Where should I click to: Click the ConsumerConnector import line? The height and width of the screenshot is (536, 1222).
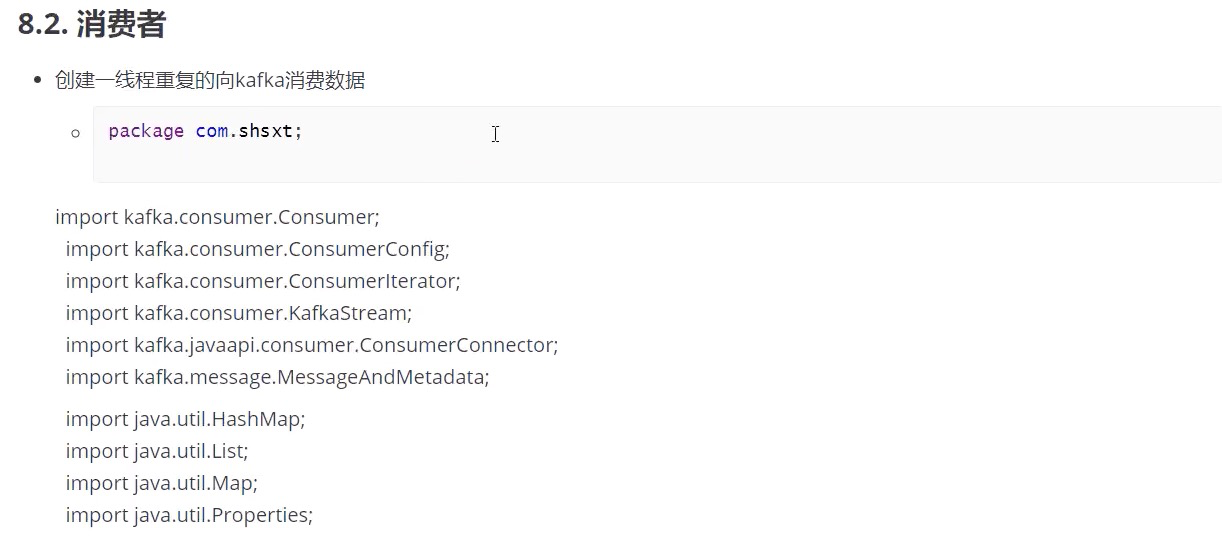[311, 345]
